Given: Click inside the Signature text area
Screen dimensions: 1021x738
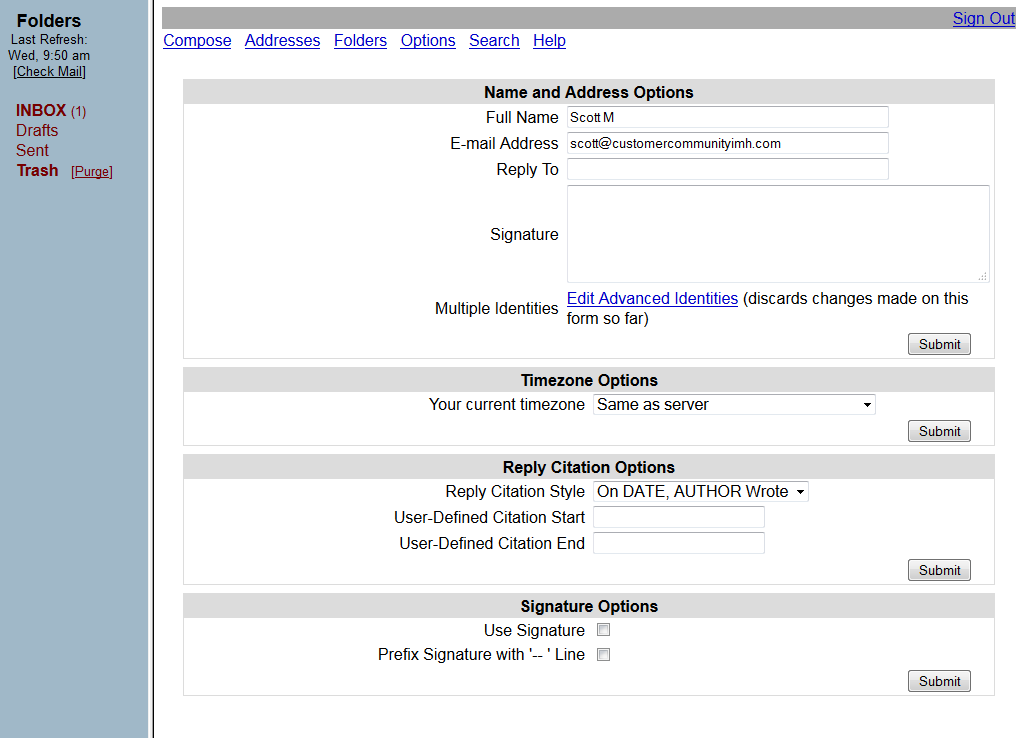Looking at the screenshot, I should [778, 234].
